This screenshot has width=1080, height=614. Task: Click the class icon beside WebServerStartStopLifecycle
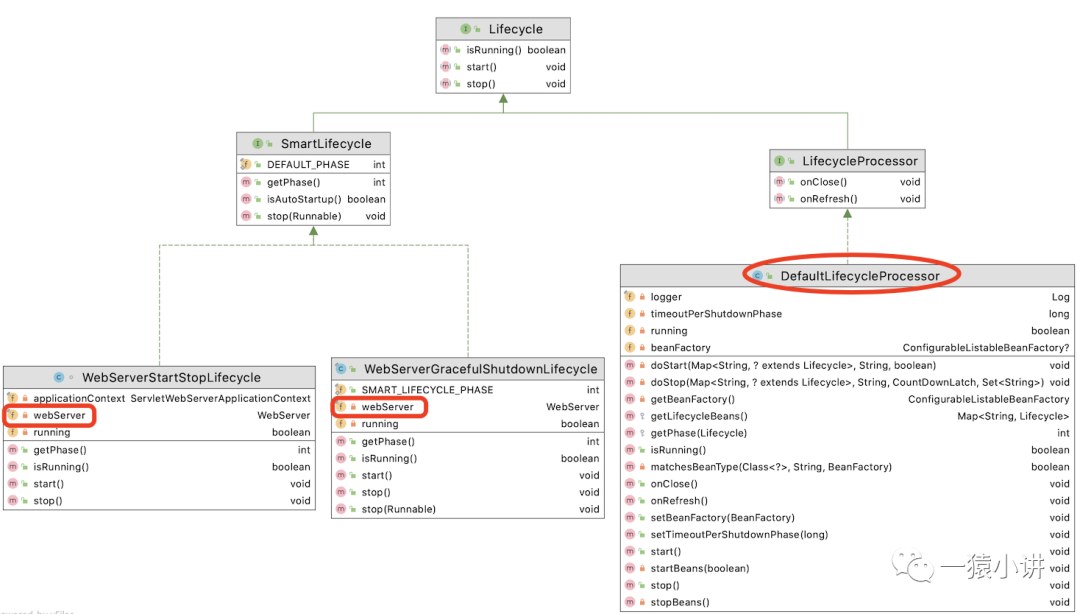[59, 377]
